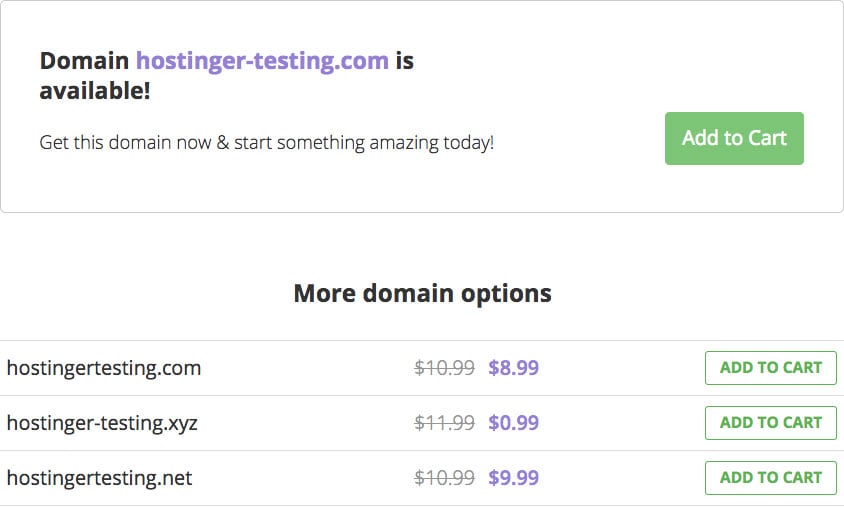This screenshot has height=507, width=844.
Task: Click the word 'Domain' in bold heading
Action: coord(84,61)
